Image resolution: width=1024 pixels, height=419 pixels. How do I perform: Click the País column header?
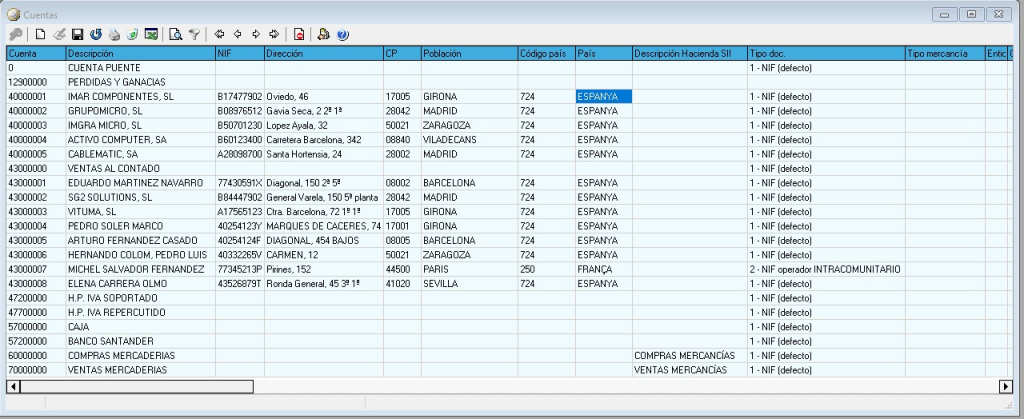coord(604,54)
